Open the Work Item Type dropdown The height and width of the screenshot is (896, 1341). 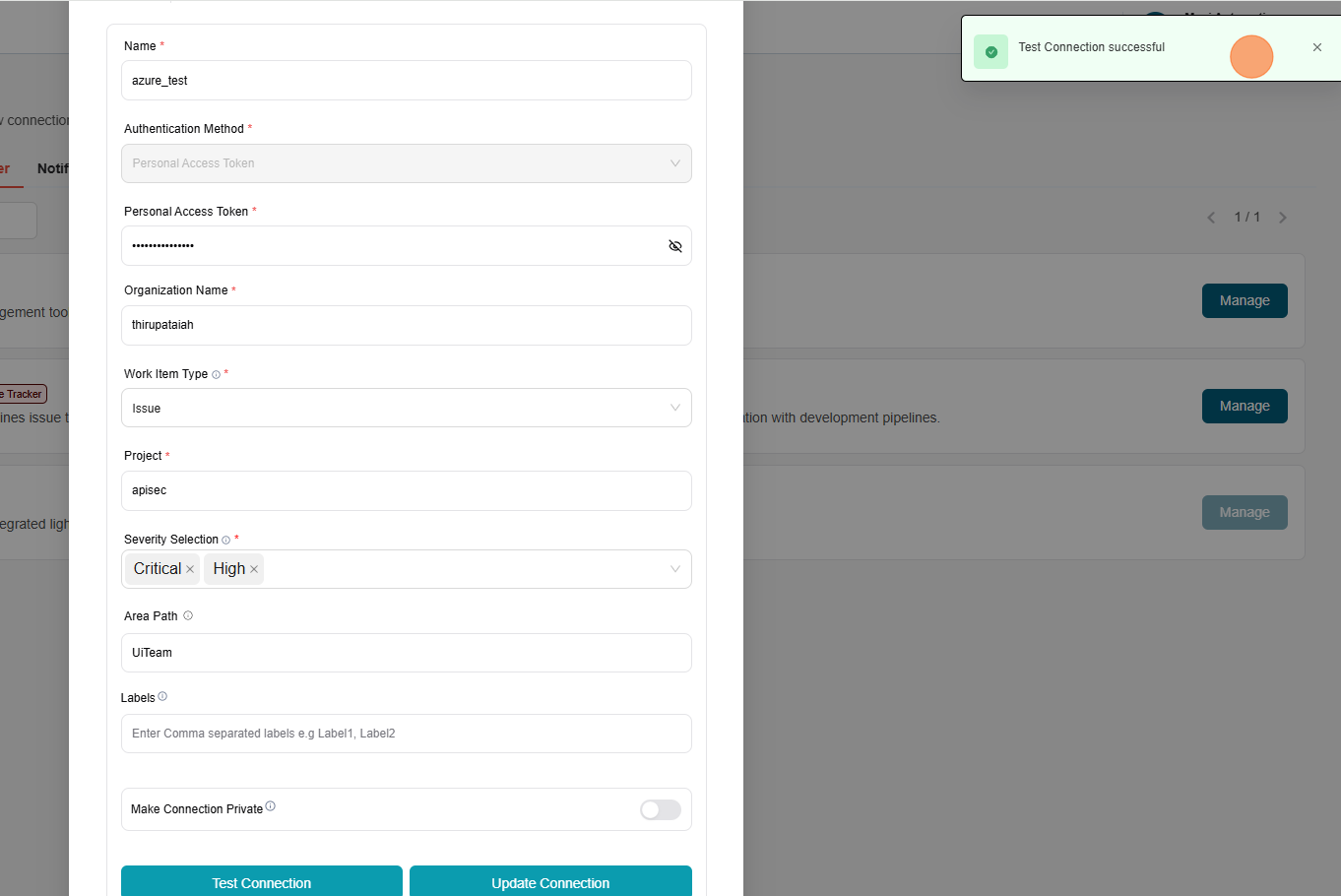tap(406, 408)
